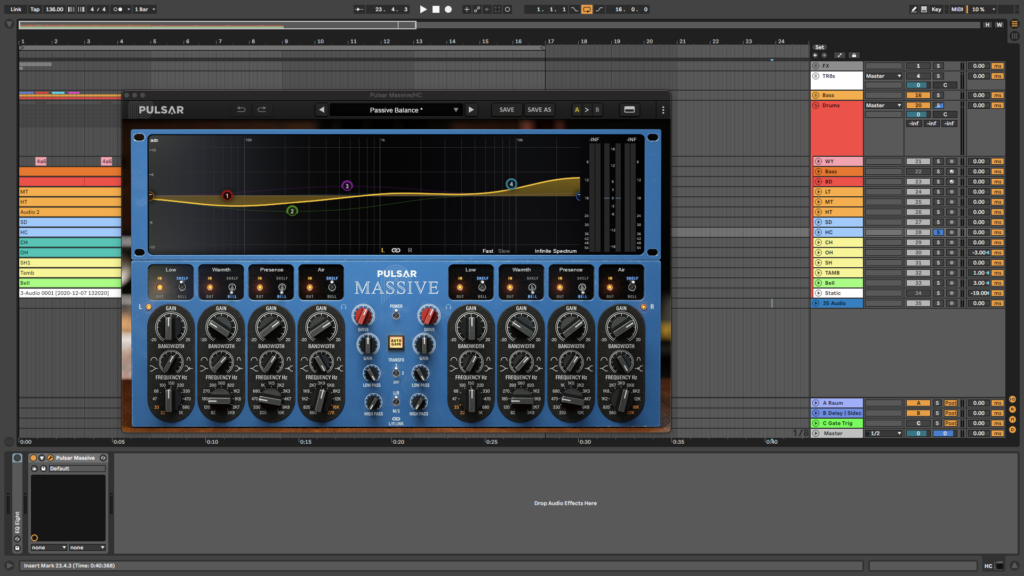Image resolution: width=1024 pixels, height=576 pixels.
Task: Toggle Draw Mode pencil icon
Action: 914,9
